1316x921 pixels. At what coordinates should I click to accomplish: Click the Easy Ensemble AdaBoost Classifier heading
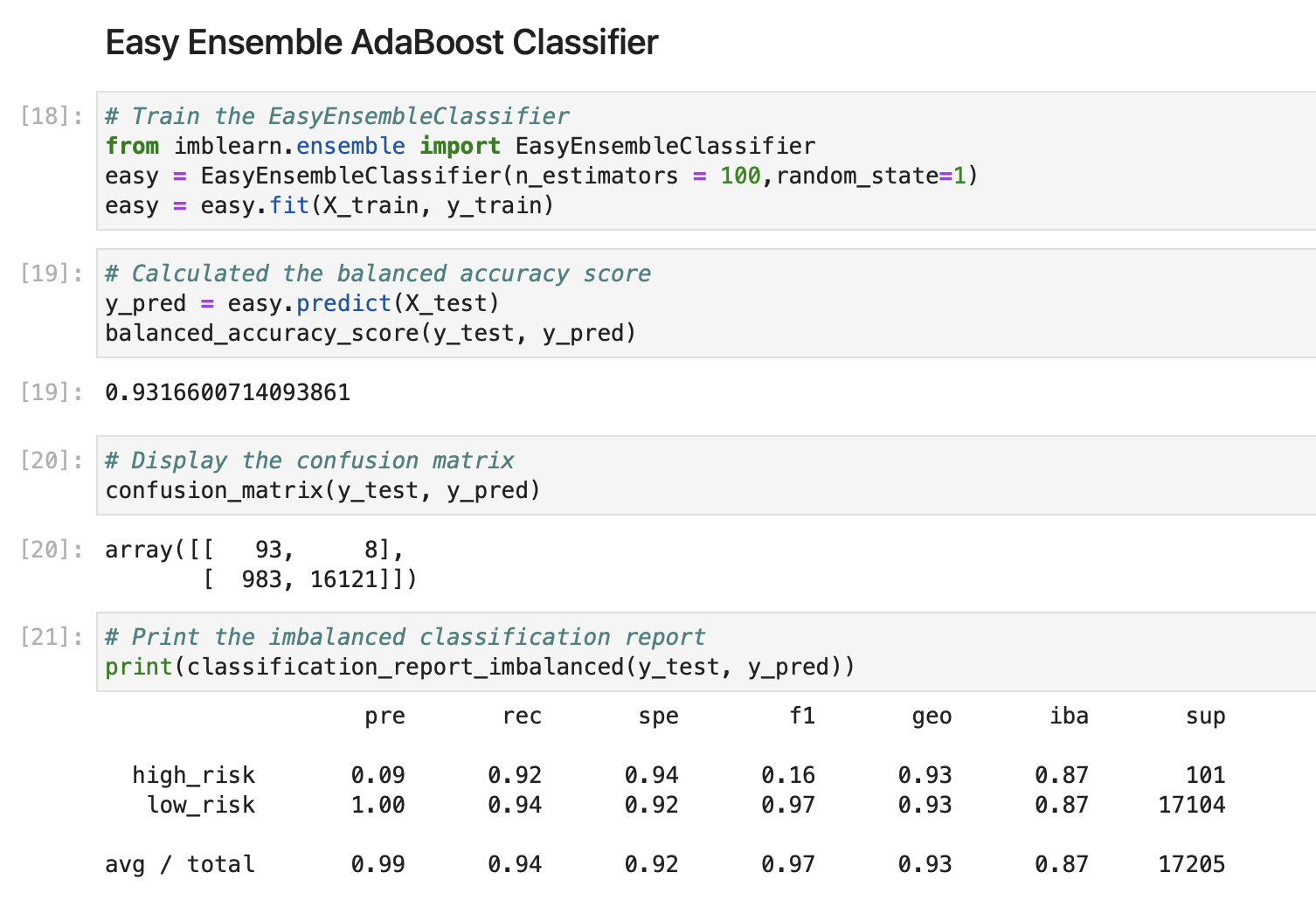point(382,43)
